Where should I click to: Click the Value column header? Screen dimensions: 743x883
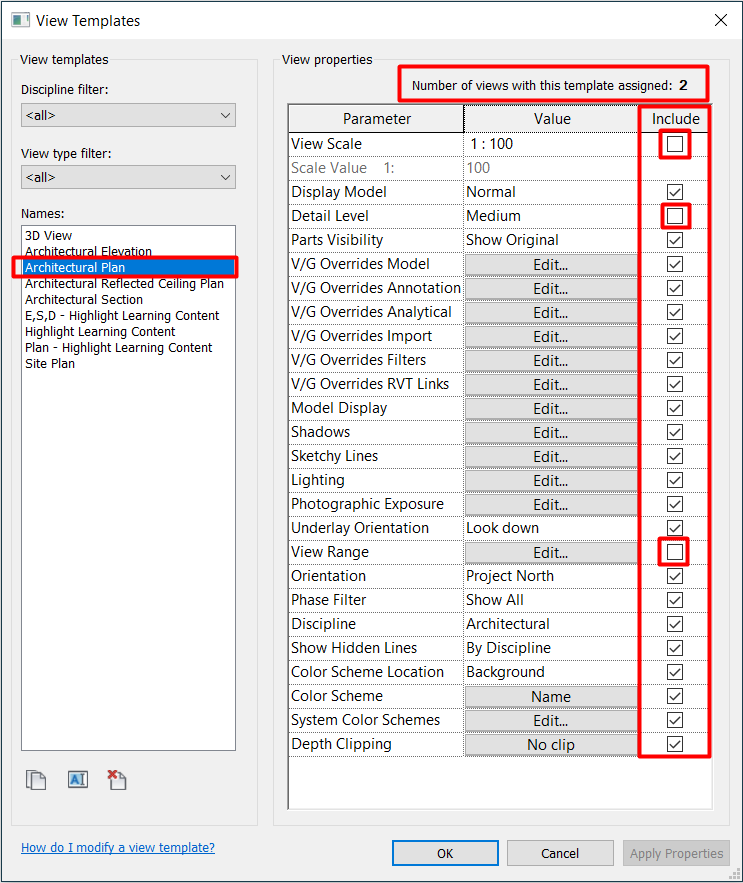pyautogui.click(x=552, y=119)
